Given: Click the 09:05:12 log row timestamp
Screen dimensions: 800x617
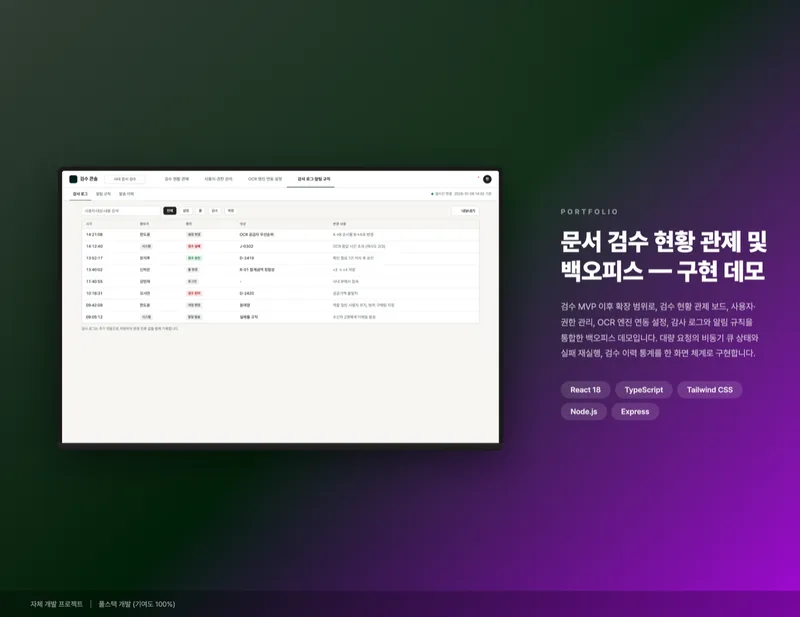Looking at the screenshot, I should pos(94,317).
